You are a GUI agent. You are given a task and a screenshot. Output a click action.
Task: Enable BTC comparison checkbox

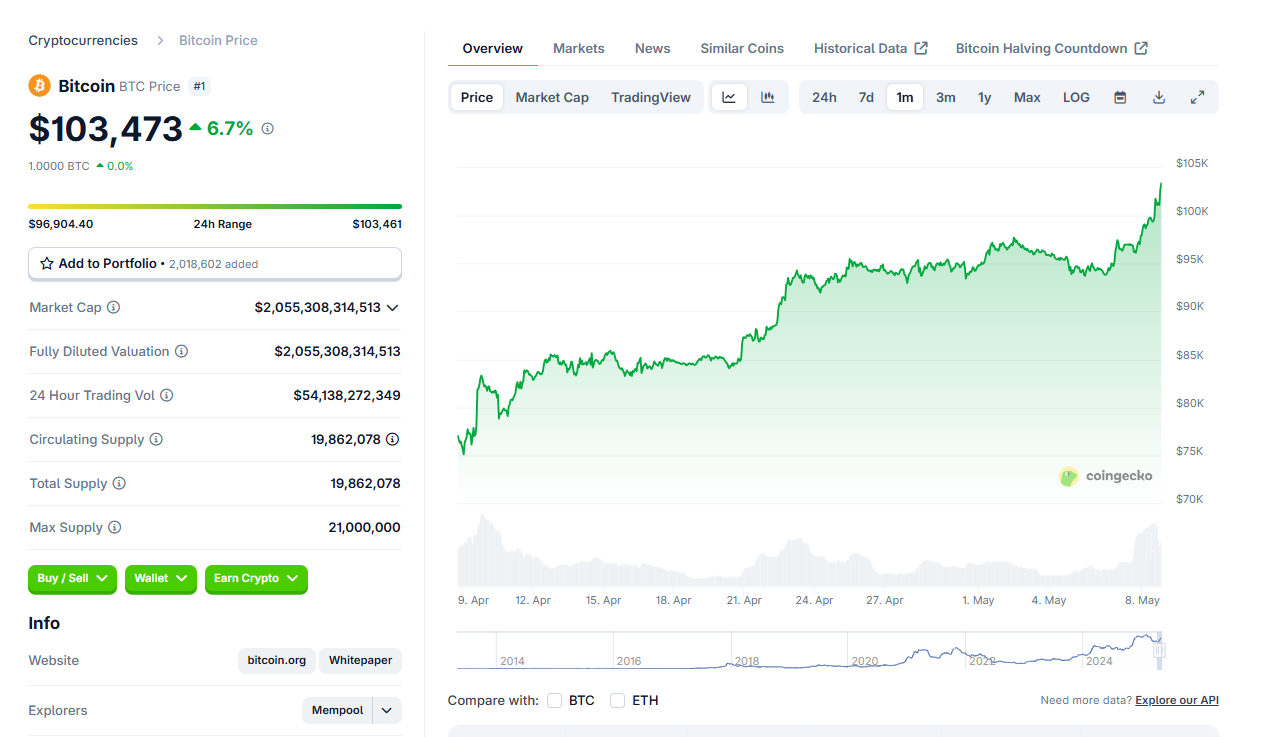pos(554,700)
